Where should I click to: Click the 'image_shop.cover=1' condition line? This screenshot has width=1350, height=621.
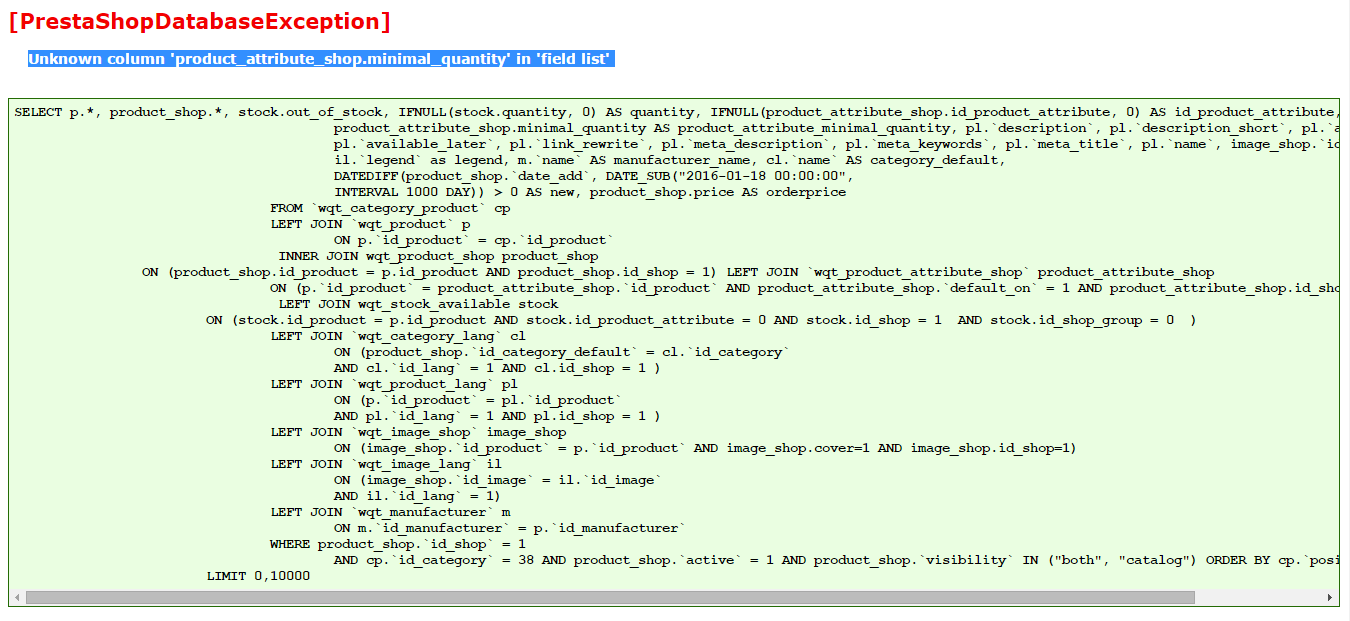tap(706, 448)
